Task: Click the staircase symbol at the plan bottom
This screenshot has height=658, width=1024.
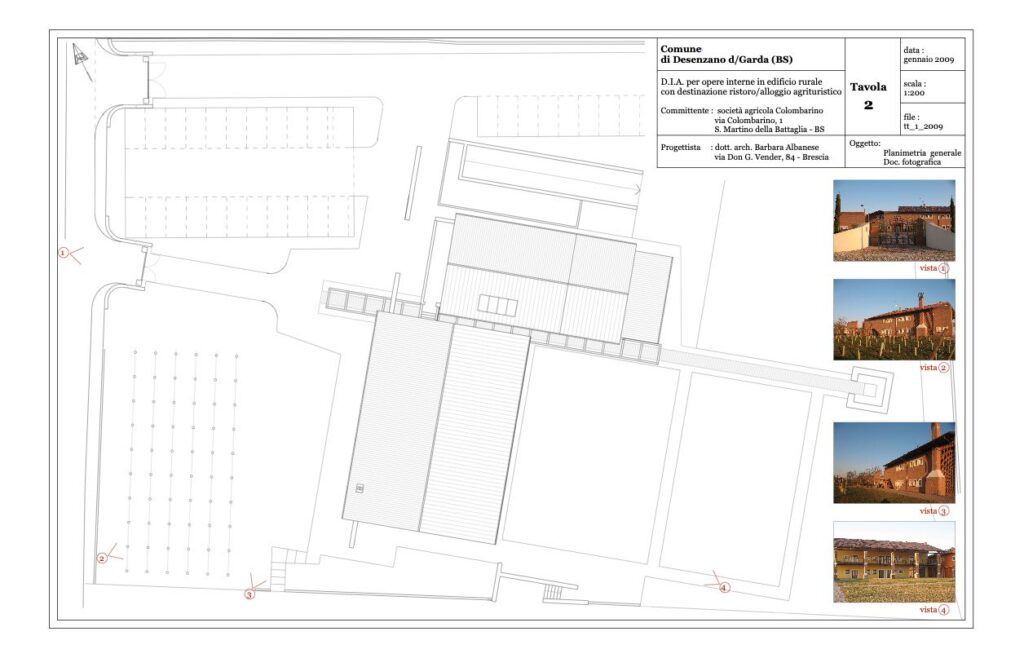Action: coord(553,593)
